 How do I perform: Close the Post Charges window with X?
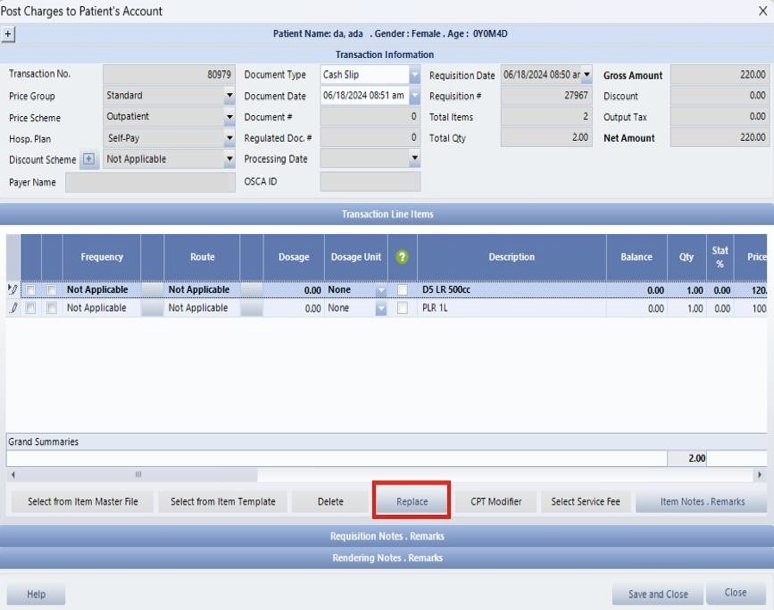point(763,11)
